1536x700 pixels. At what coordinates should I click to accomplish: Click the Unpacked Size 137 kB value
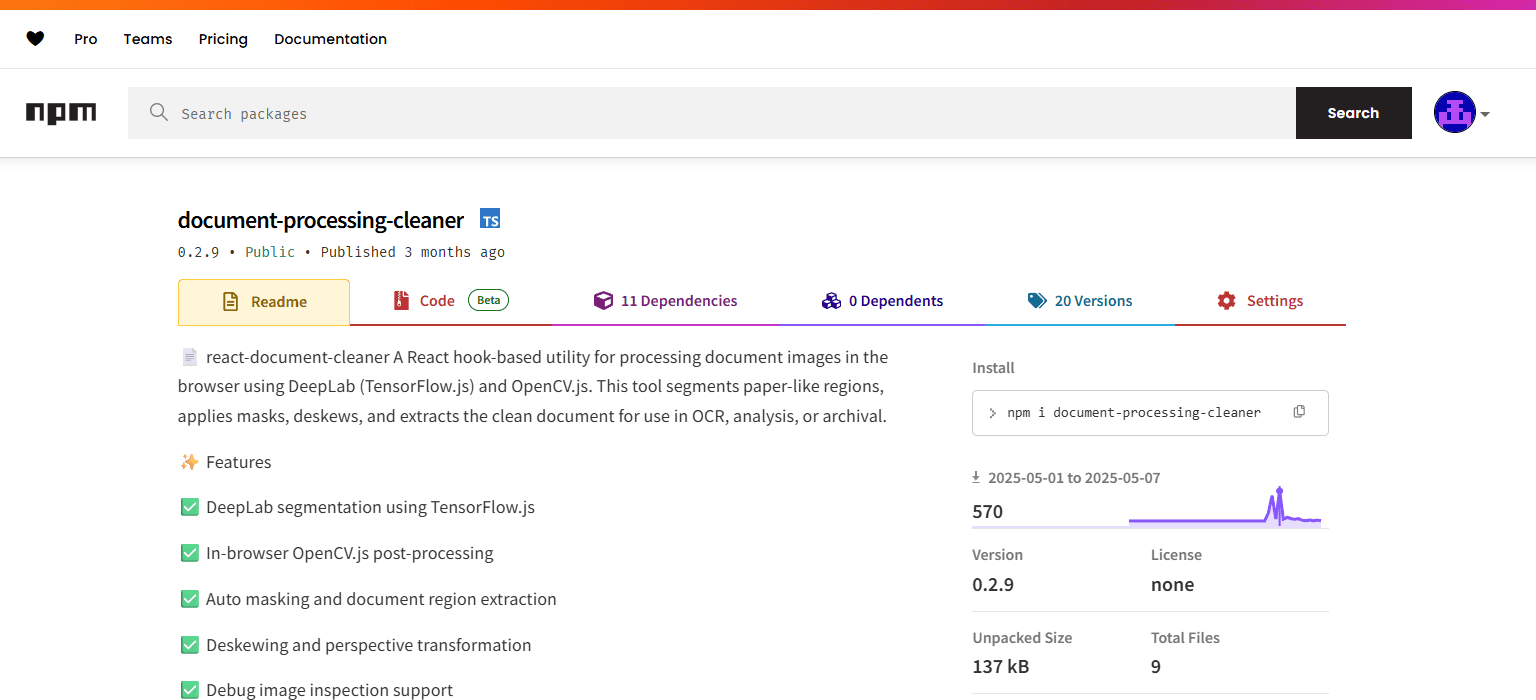tap(1001, 667)
